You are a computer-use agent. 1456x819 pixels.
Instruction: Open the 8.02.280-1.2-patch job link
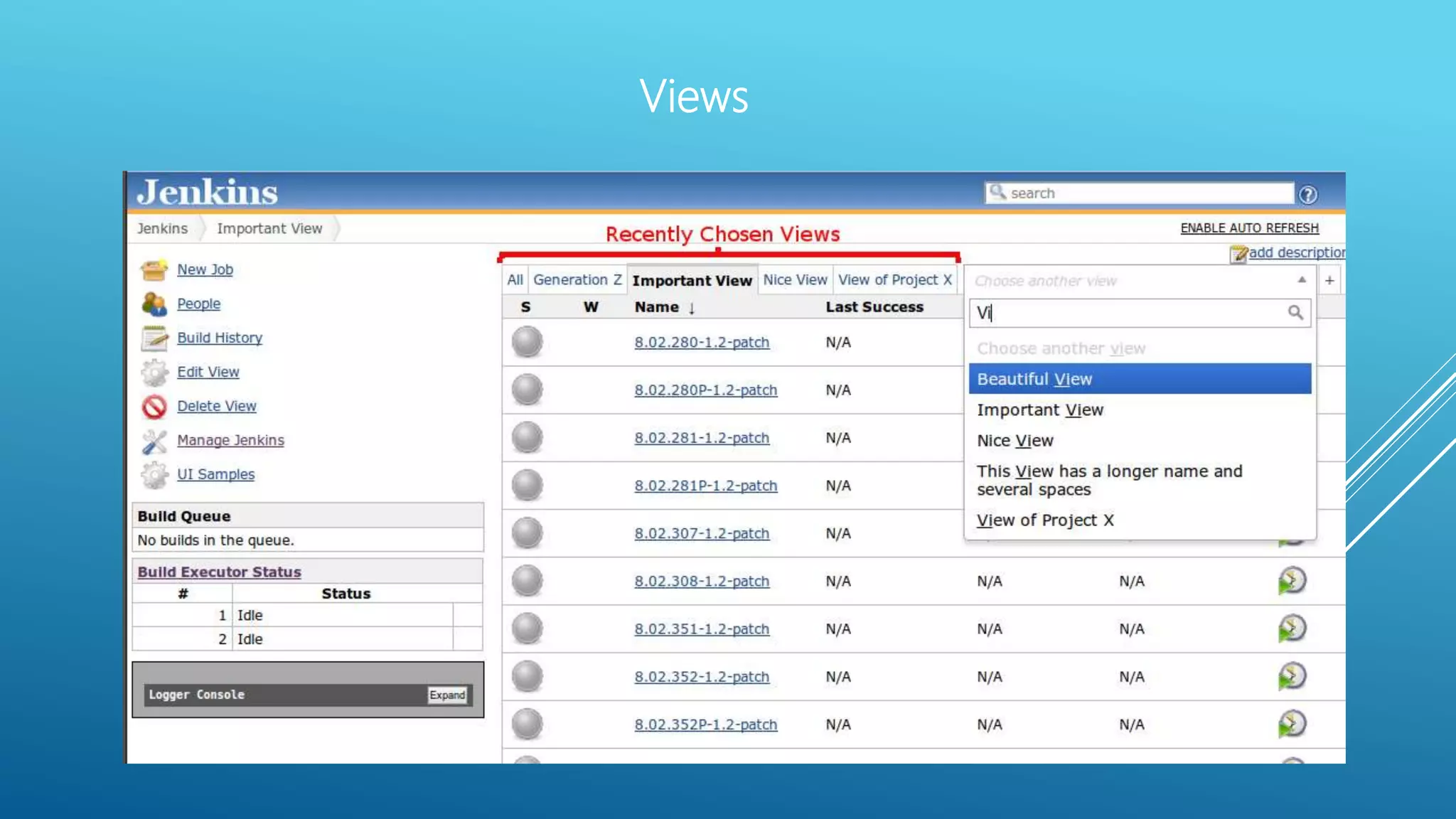[702, 343]
